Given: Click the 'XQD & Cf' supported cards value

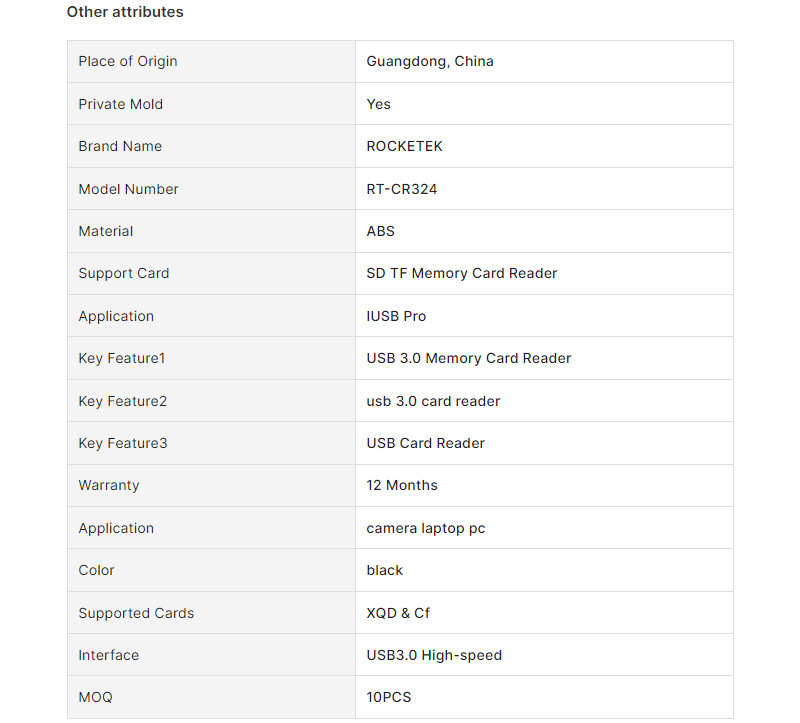Looking at the screenshot, I should (x=398, y=613).
